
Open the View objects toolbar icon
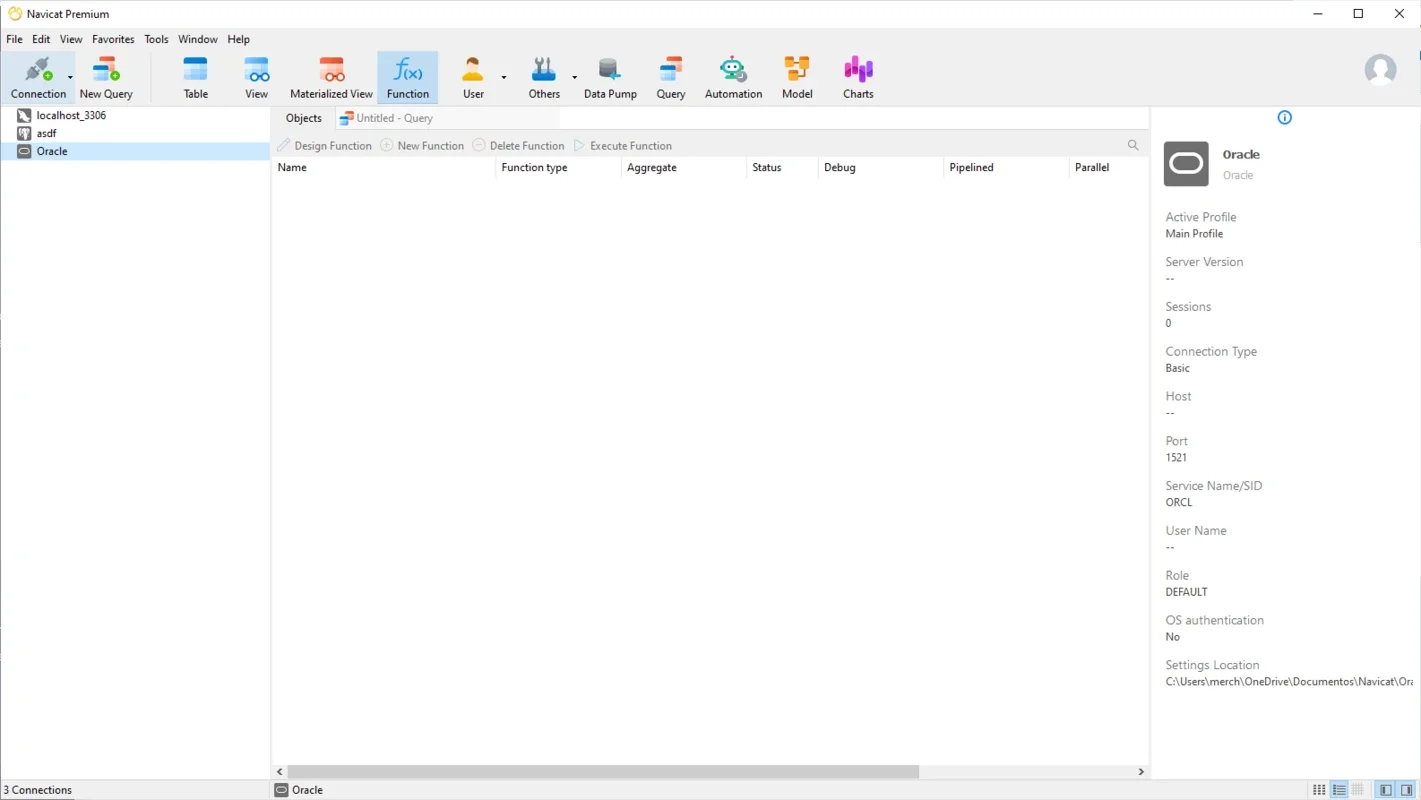pyautogui.click(x=257, y=78)
